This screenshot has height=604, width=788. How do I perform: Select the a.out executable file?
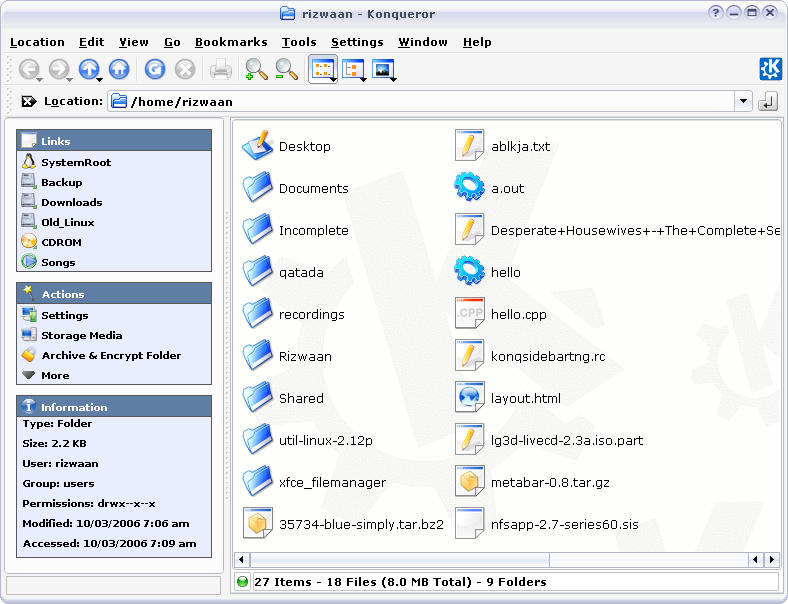(x=489, y=188)
